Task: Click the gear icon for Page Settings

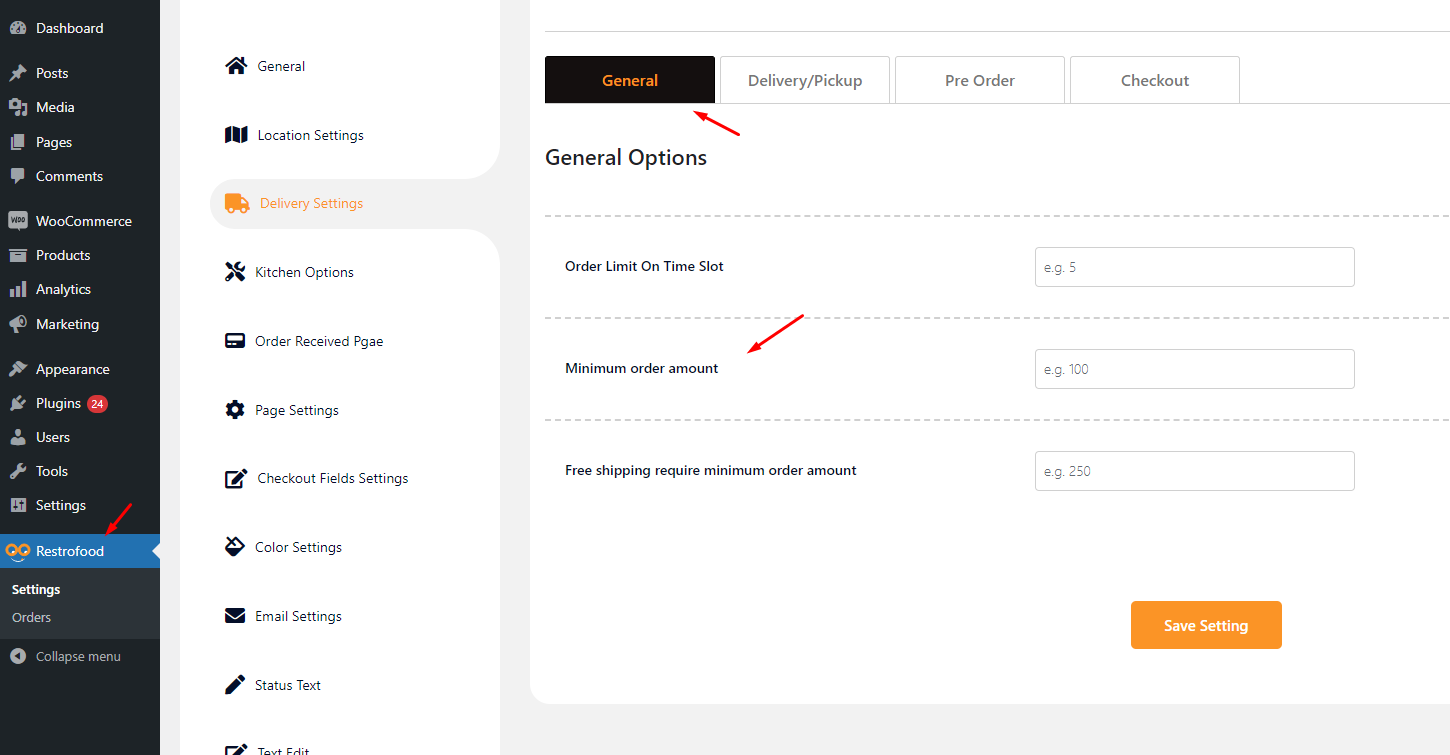Action: point(235,410)
